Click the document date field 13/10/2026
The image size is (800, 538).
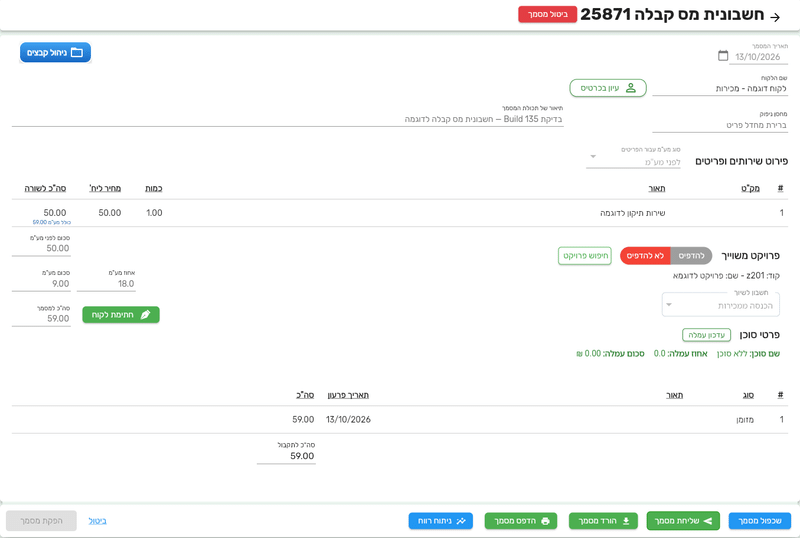coord(758,57)
